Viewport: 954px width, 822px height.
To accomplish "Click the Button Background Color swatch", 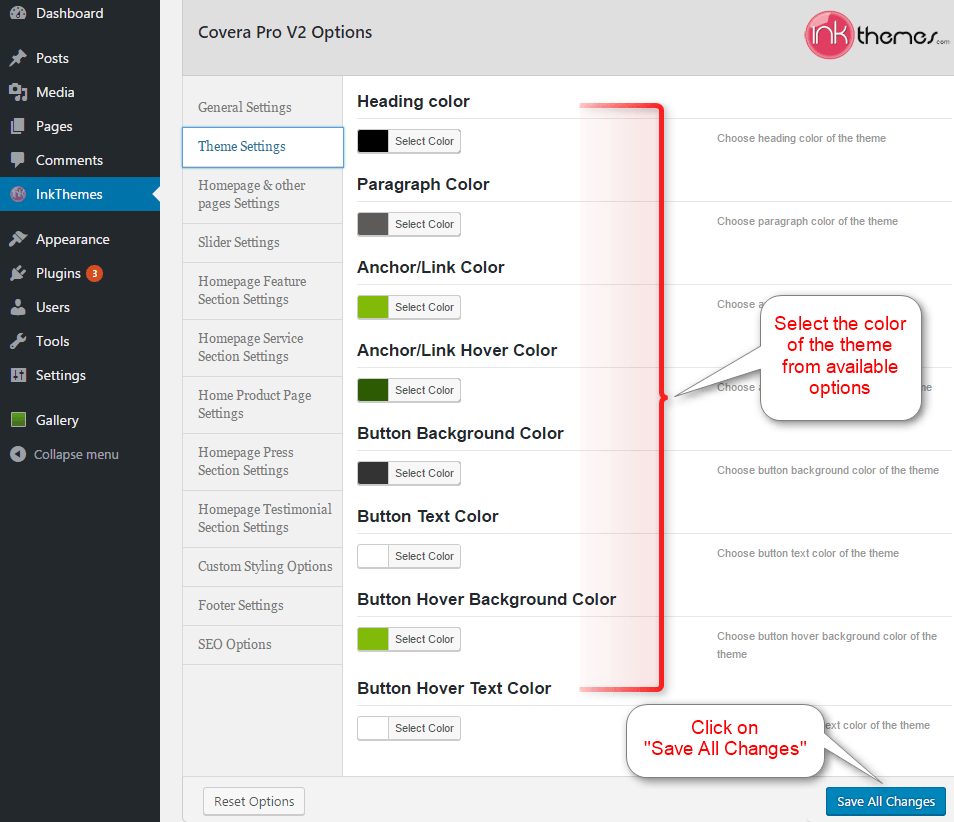I will [x=373, y=473].
